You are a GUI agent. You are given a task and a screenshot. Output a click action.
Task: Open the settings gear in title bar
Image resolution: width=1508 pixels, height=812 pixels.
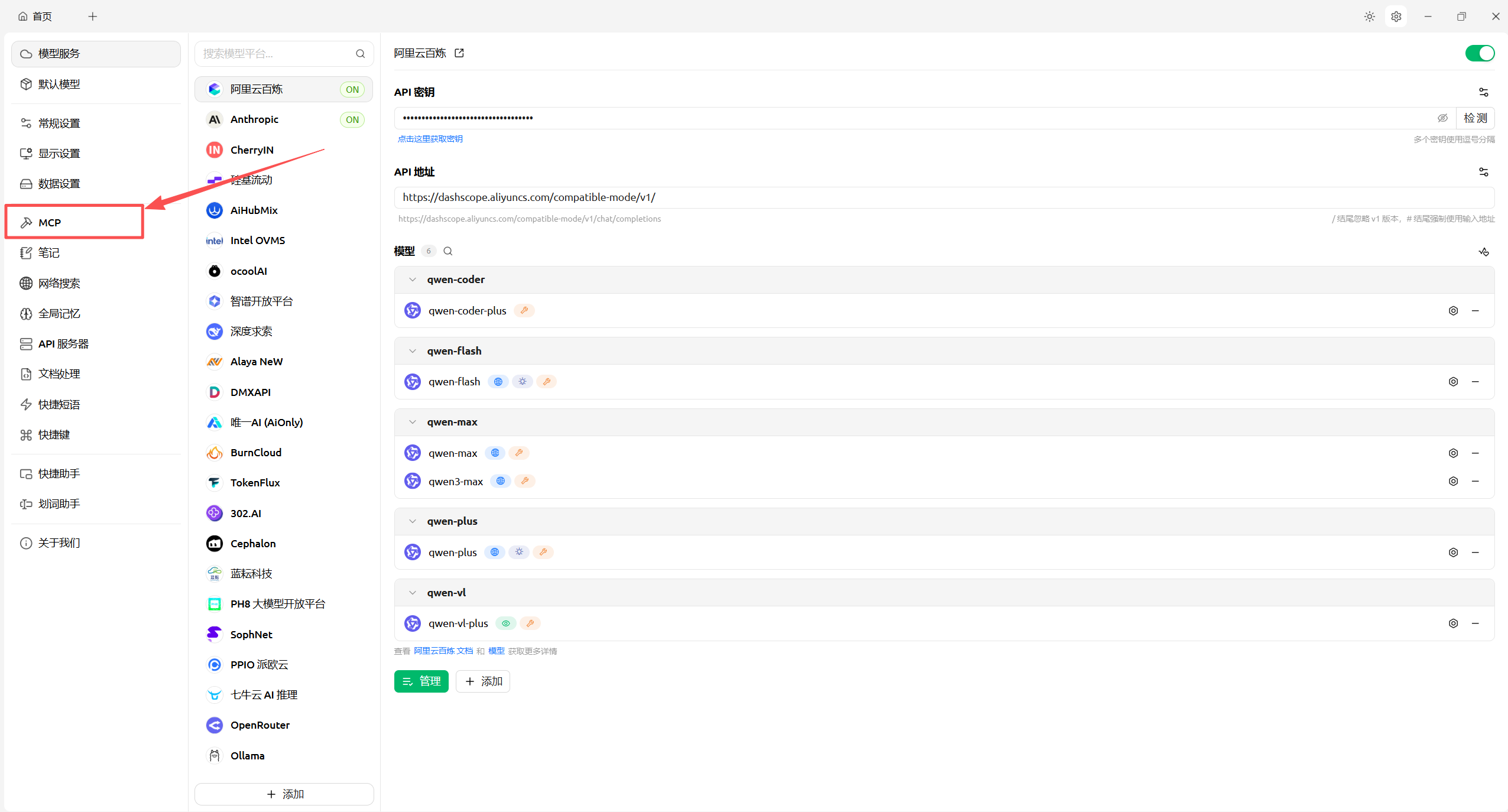1396,17
